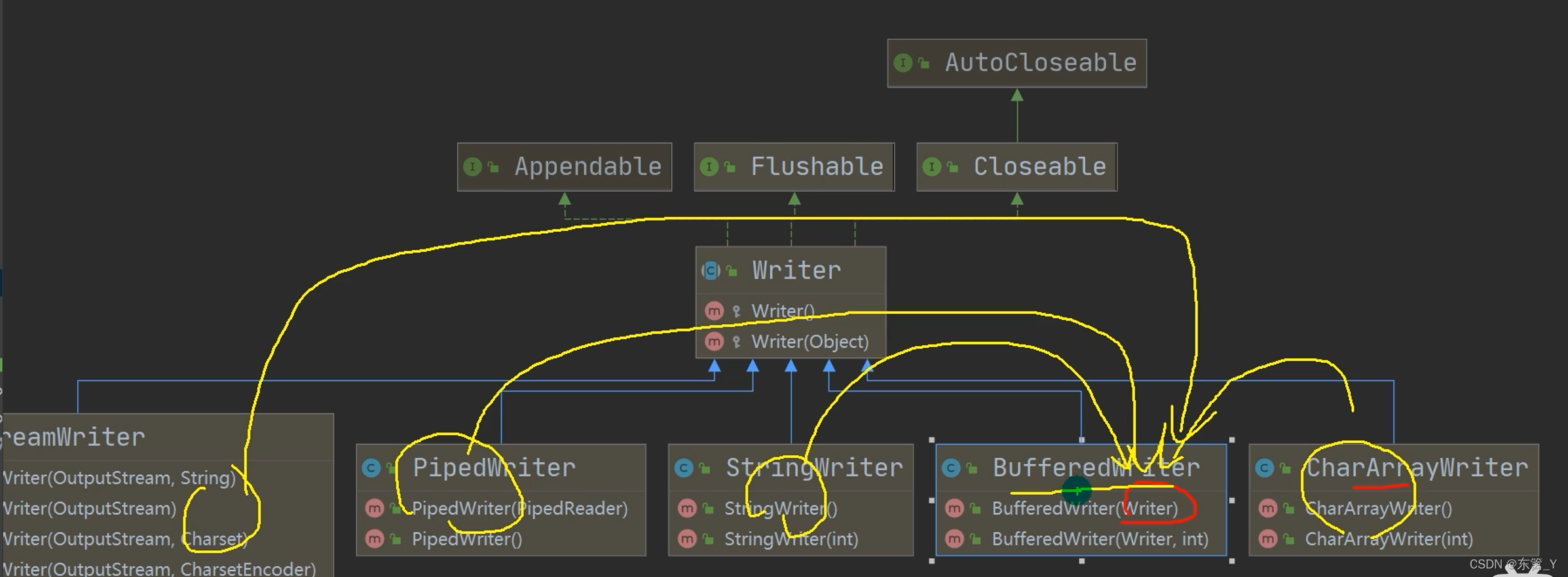Select the Writer class title
Viewport: 1568px width, 577px height.
click(x=796, y=270)
